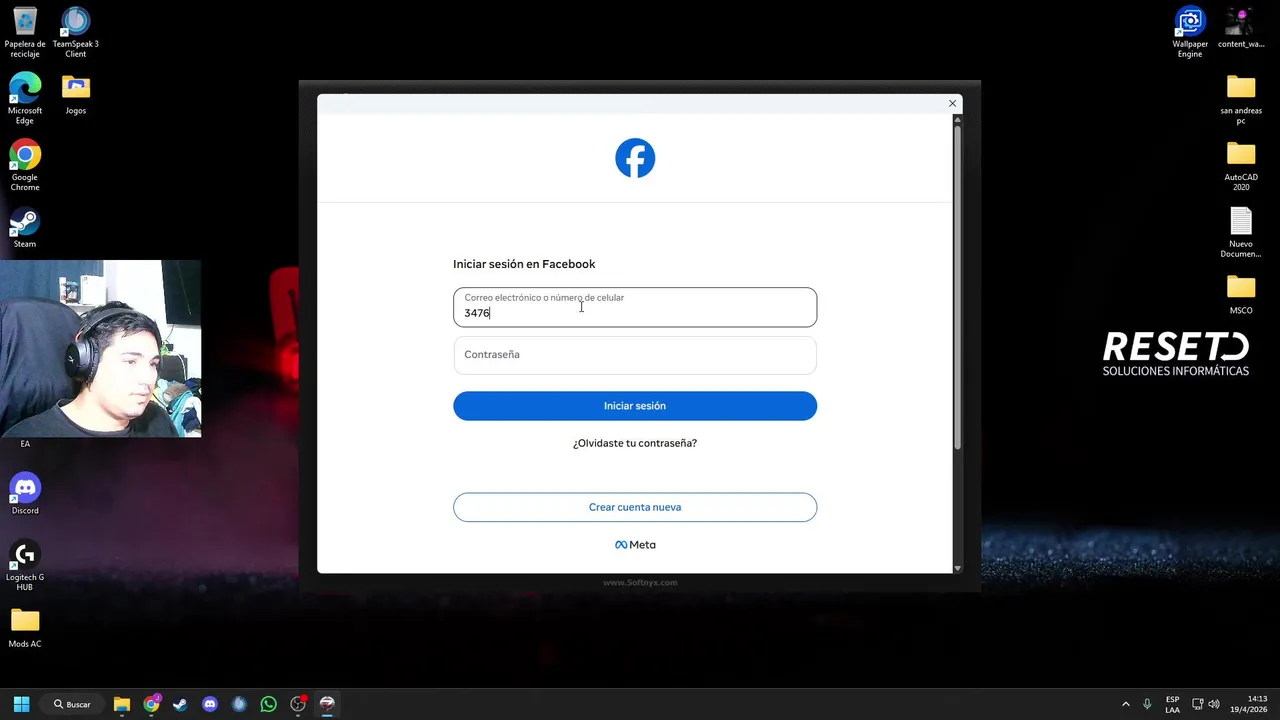Open the content_wa... desktop icon
This screenshot has width=1280, height=720.
[x=1241, y=28]
